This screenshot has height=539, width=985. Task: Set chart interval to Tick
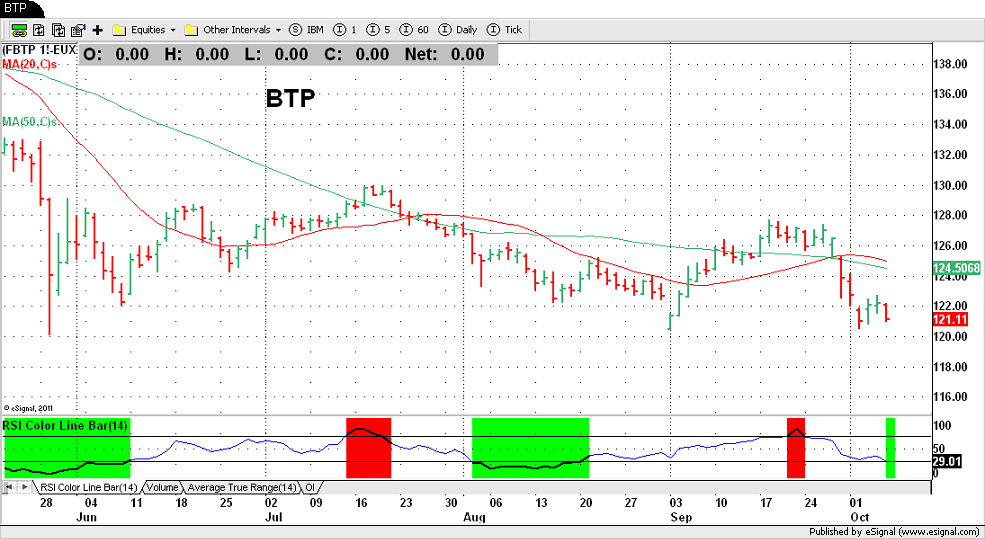[505, 30]
